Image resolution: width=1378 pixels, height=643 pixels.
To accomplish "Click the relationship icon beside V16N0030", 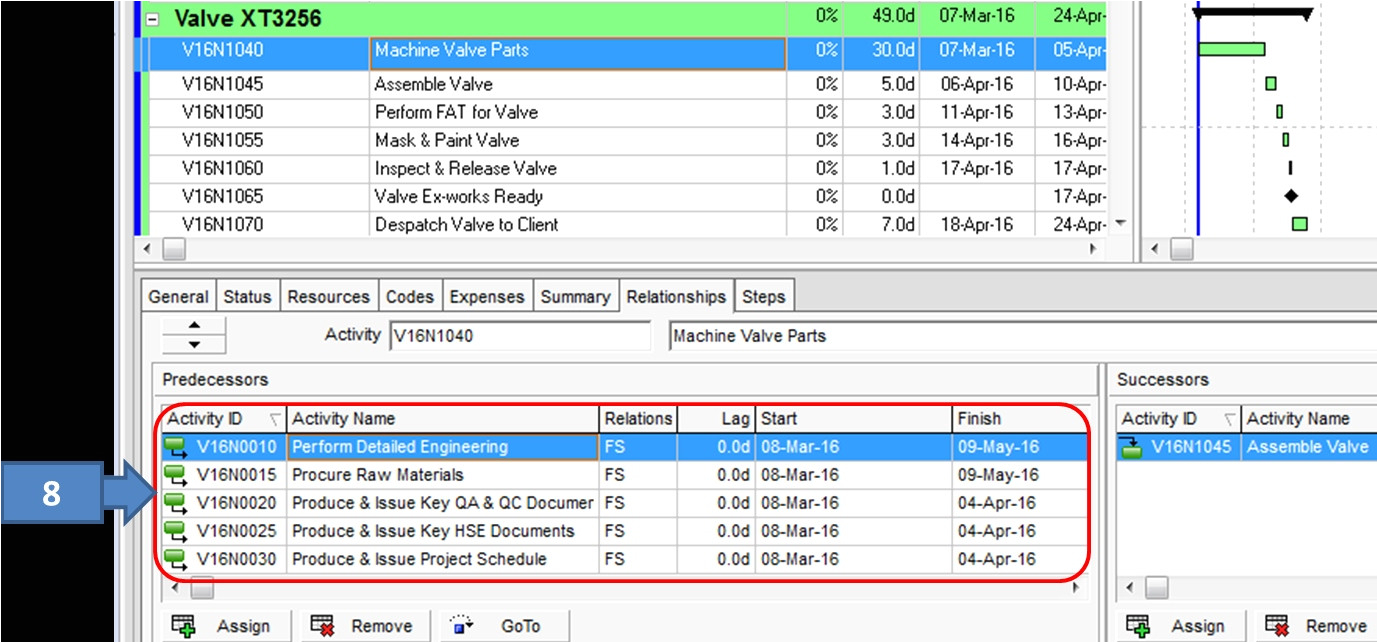I will [x=176, y=559].
